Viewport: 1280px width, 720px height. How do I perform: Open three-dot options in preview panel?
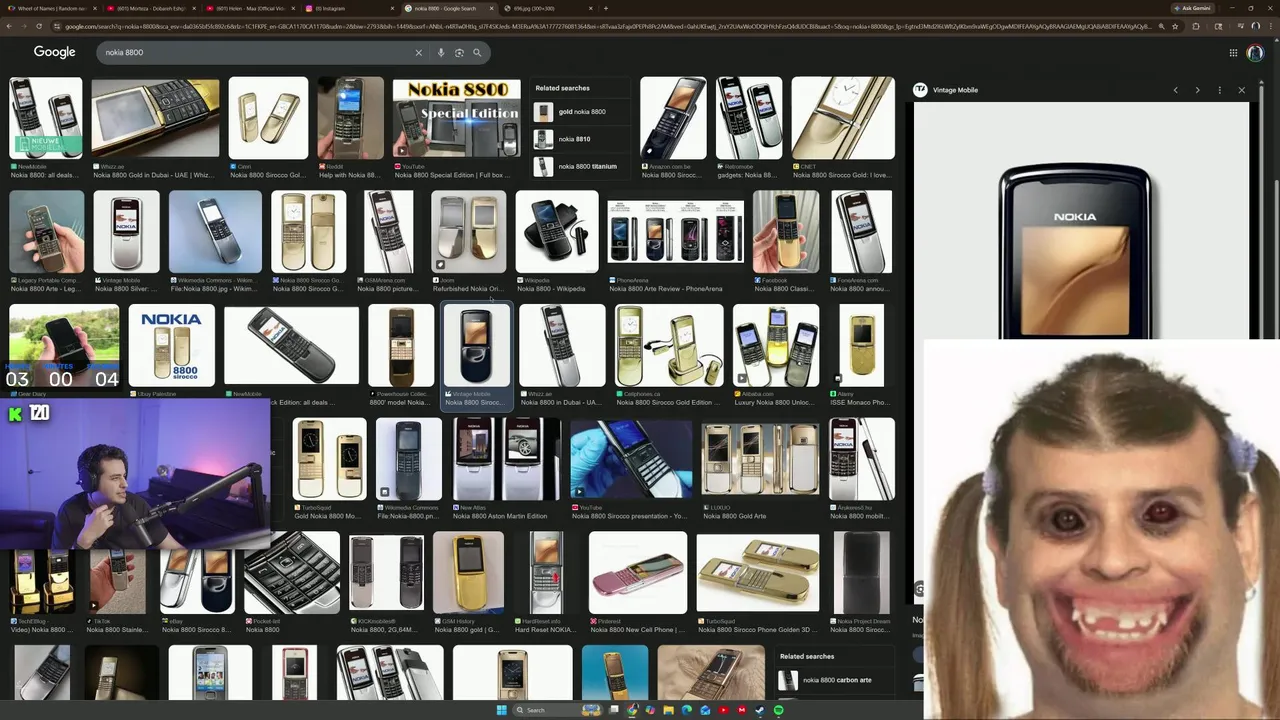point(1219,90)
